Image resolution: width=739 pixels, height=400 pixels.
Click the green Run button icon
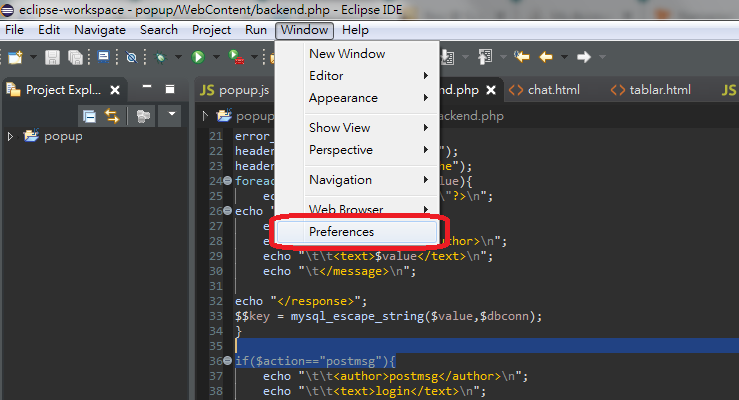coord(198,58)
